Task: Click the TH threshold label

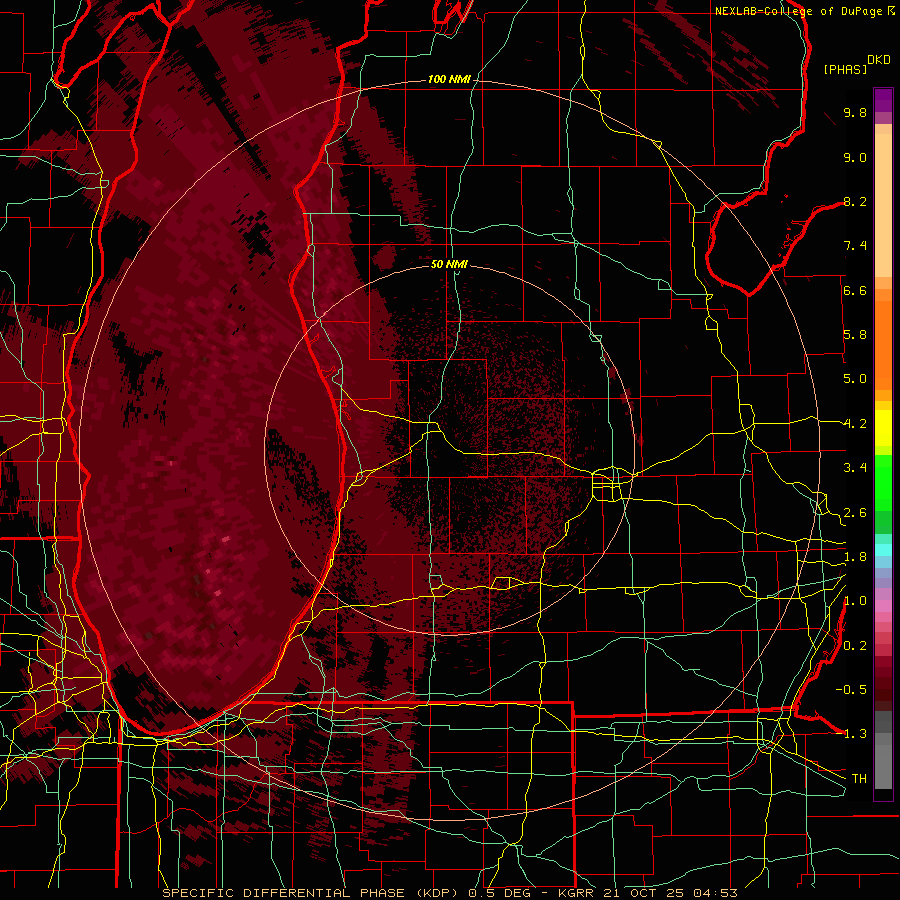Action: point(859,778)
